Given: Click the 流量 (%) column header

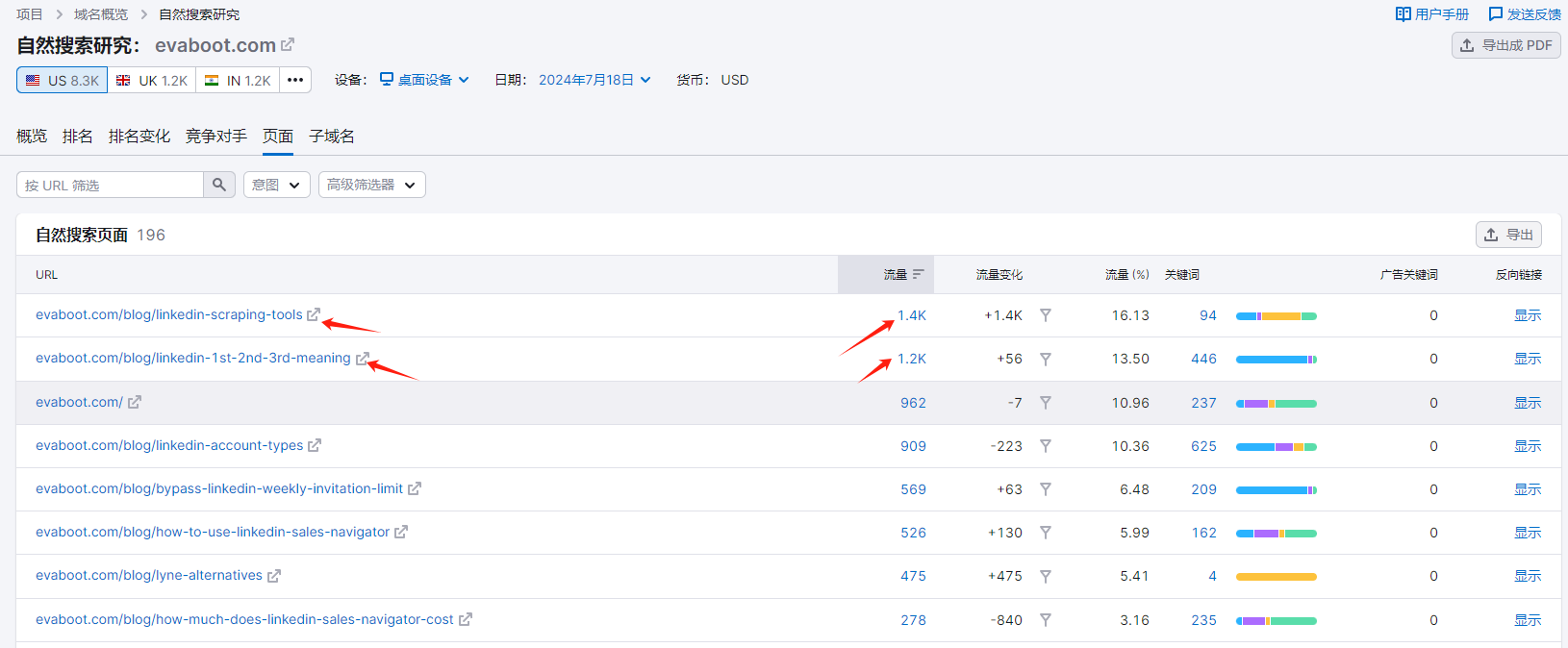Looking at the screenshot, I should tap(1127, 275).
